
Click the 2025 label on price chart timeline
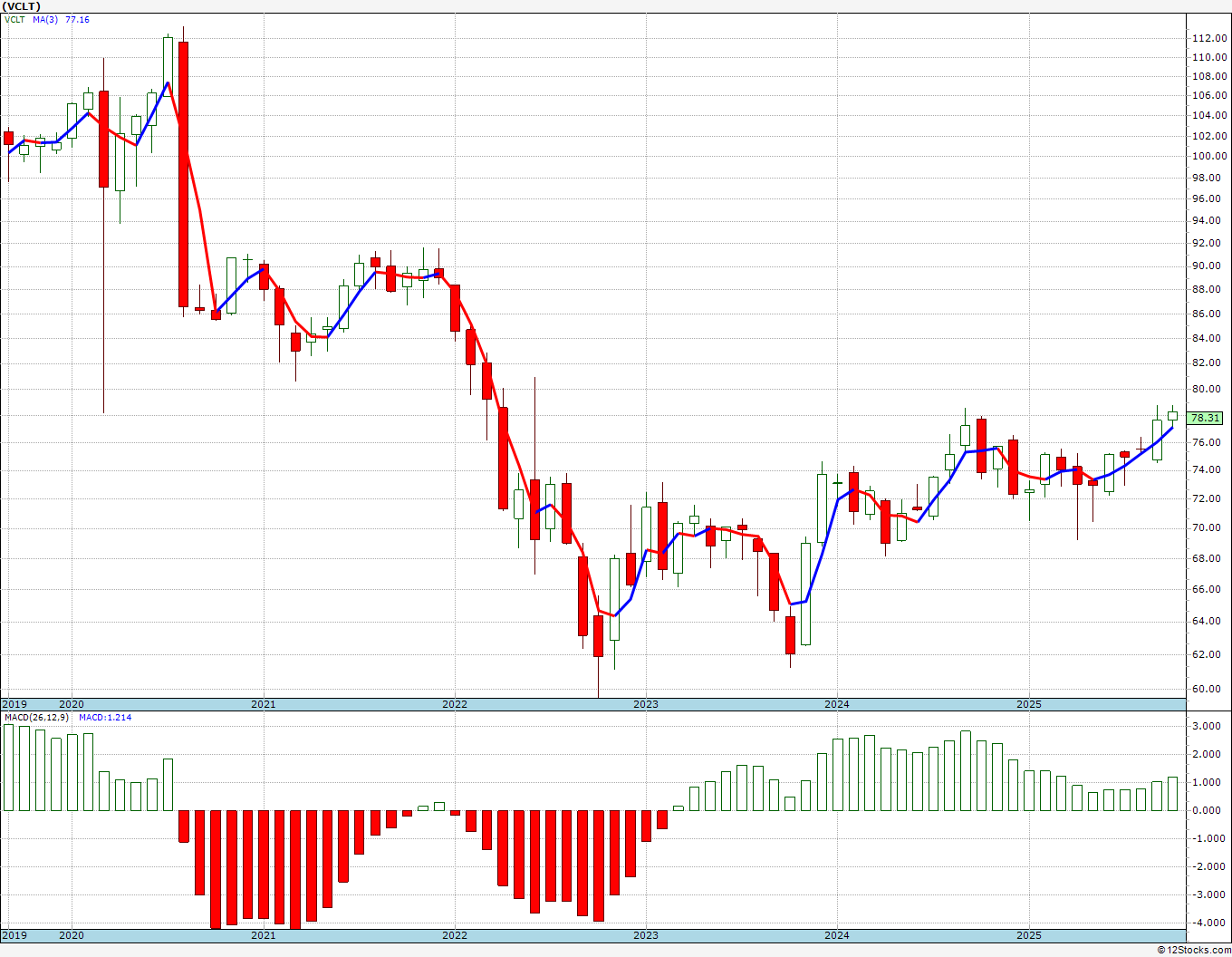1029,704
